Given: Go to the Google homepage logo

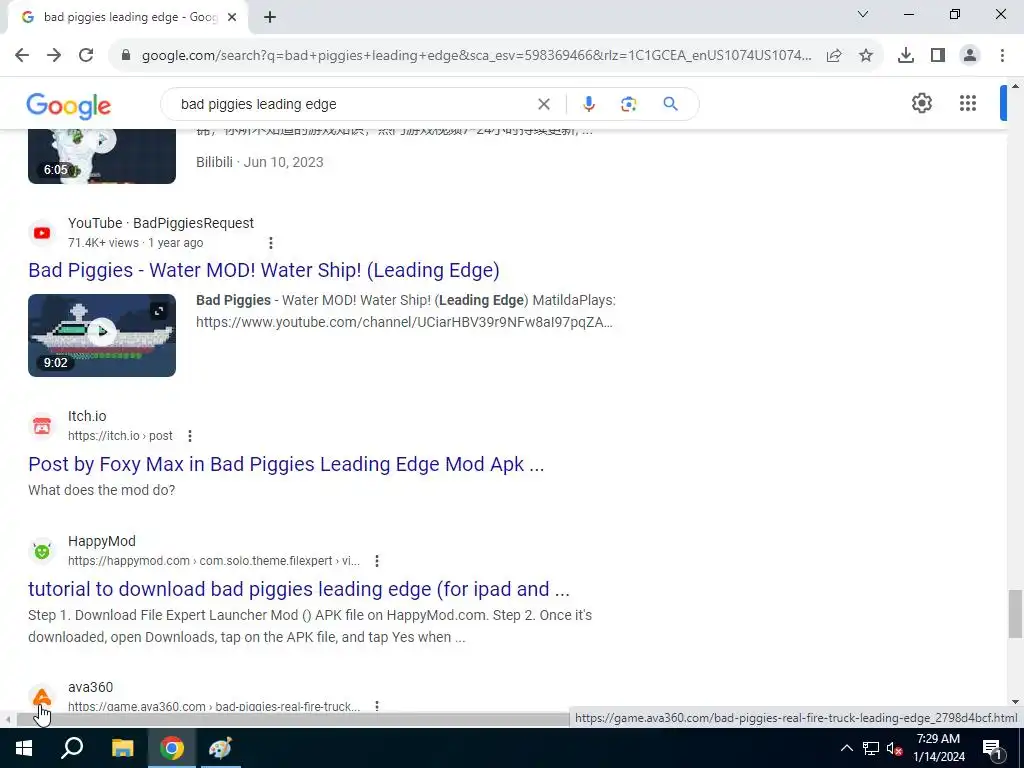Looking at the screenshot, I should [69, 105].
